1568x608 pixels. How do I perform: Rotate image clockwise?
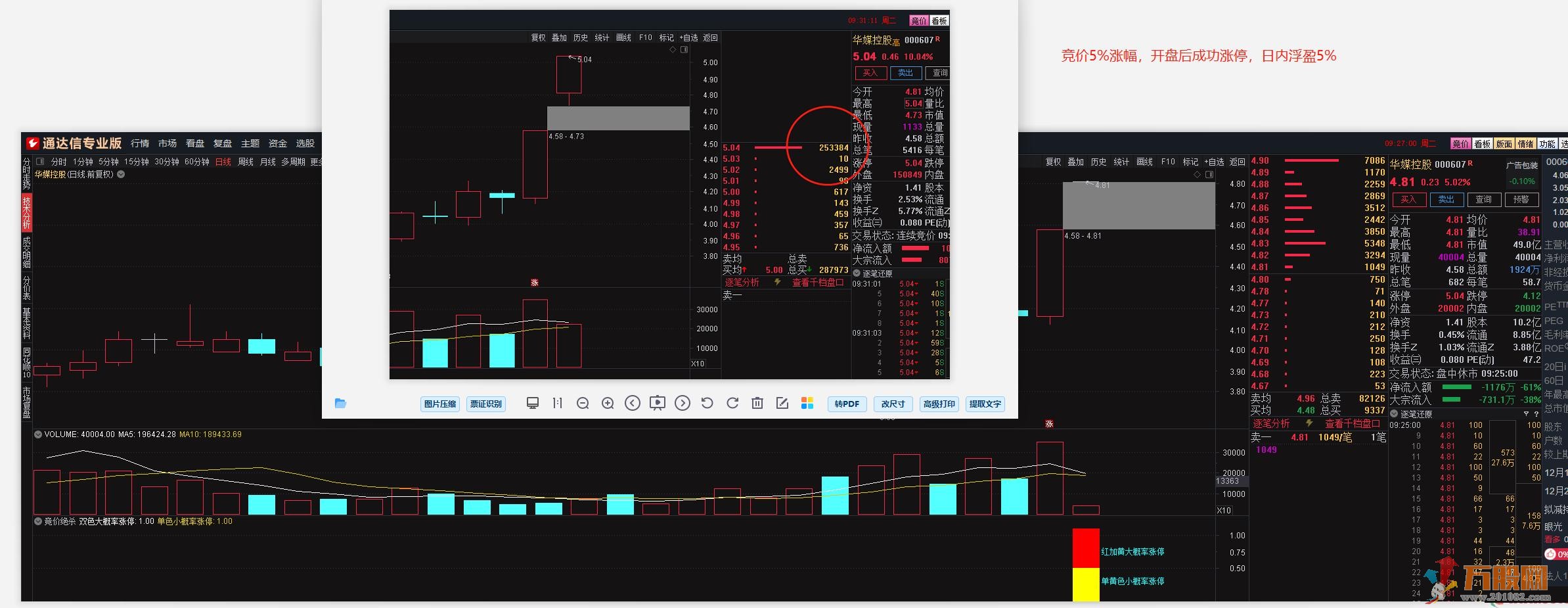tap(732, 403)
